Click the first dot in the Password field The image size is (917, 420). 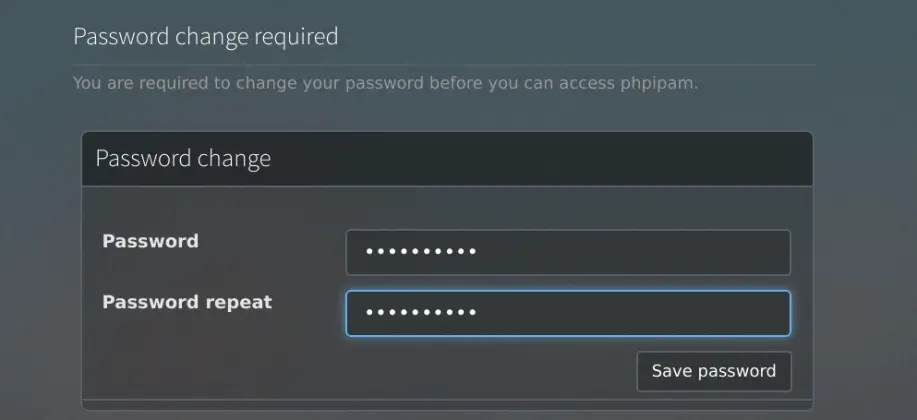click(369, 252)
